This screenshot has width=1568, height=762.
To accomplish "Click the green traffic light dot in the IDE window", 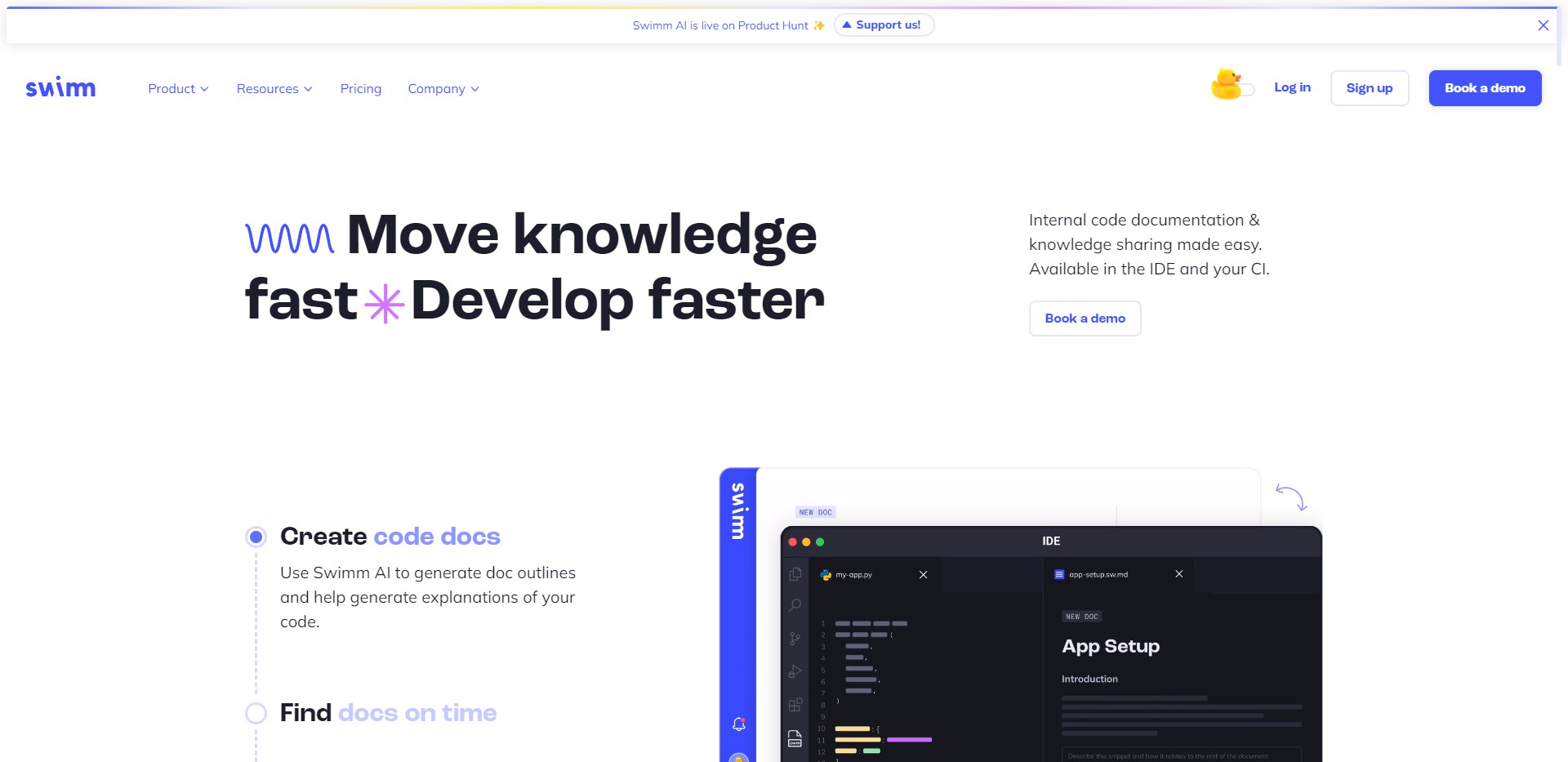I will [x=821, y=541].
